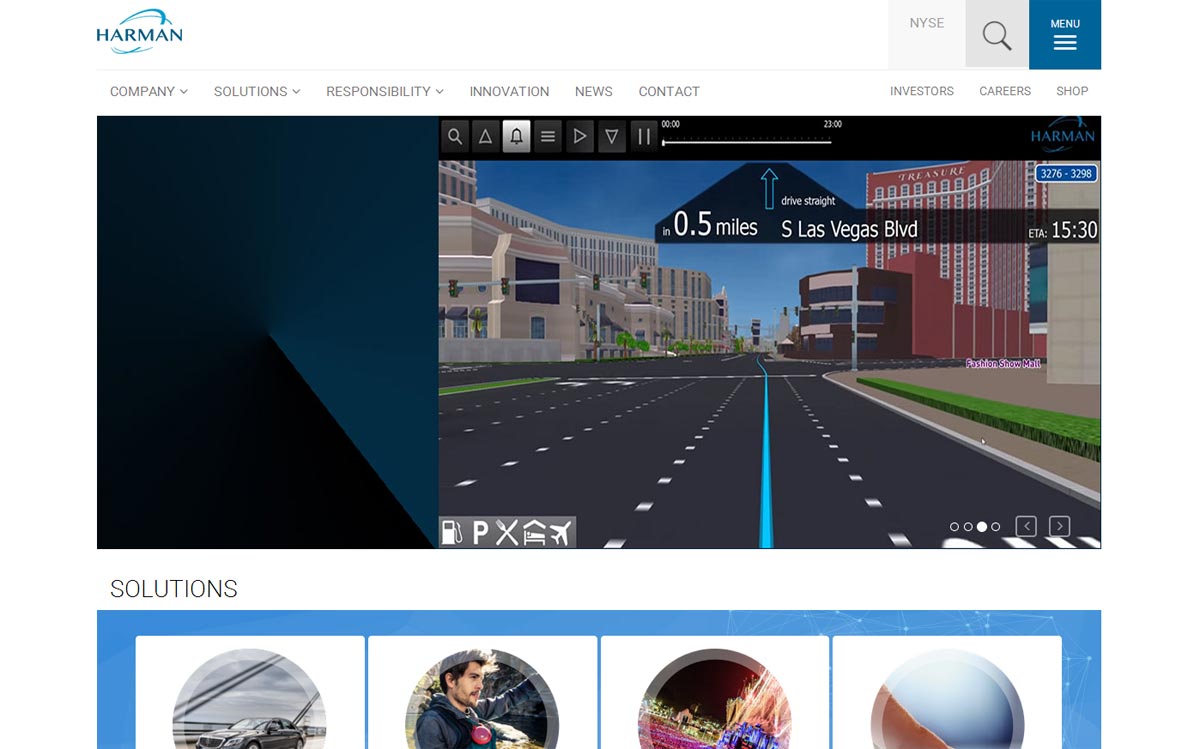Toggle the bell icon in the map toolbar

tap(516, 137)
